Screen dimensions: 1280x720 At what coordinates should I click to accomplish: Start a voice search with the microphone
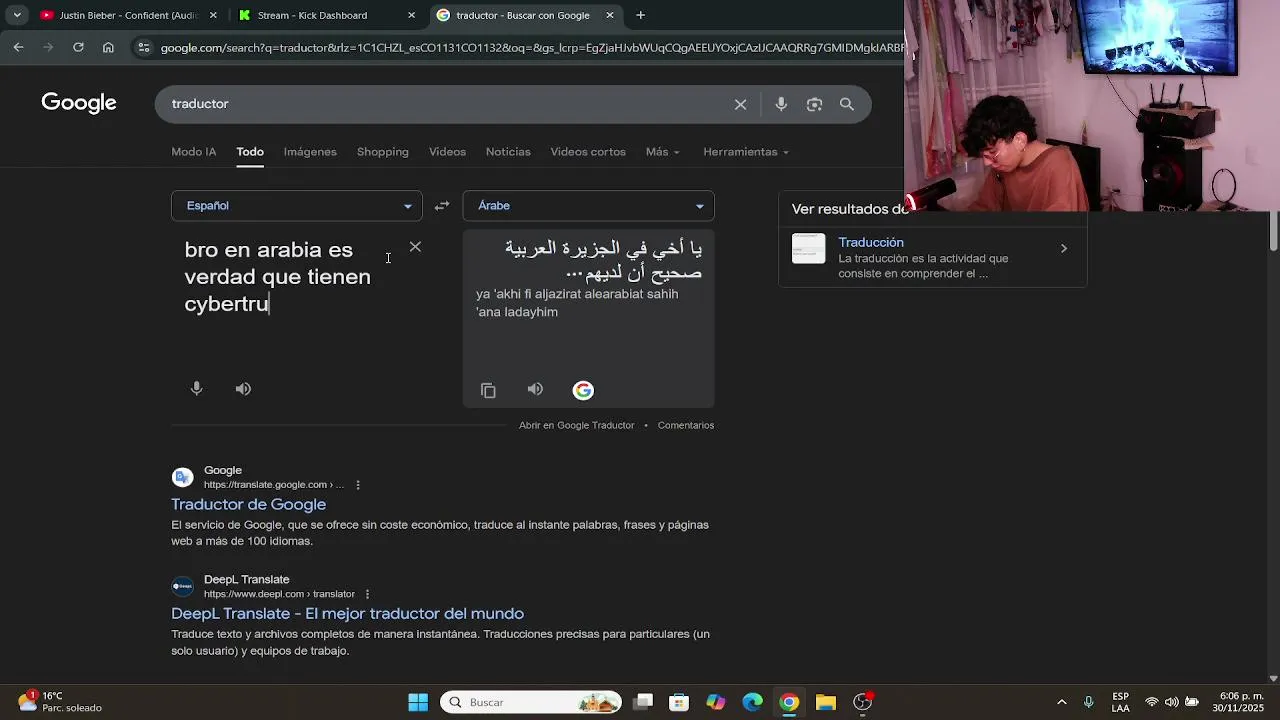(x=781, y=104)
